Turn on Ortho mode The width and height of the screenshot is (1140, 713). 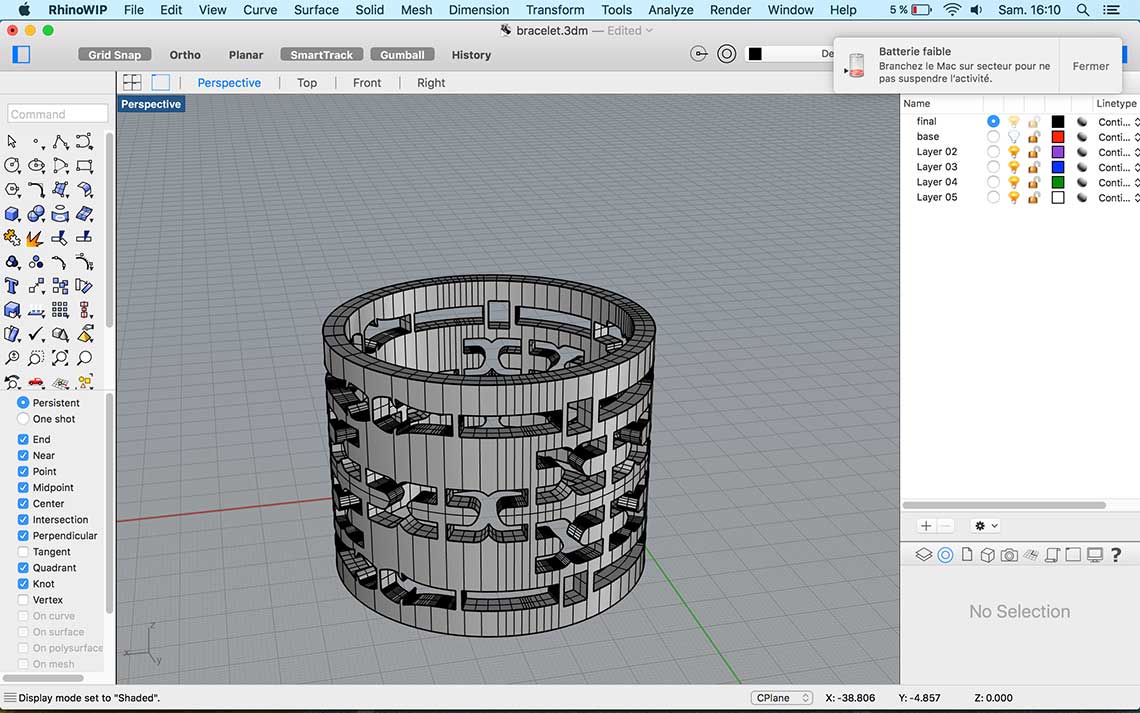coord(185,55)
